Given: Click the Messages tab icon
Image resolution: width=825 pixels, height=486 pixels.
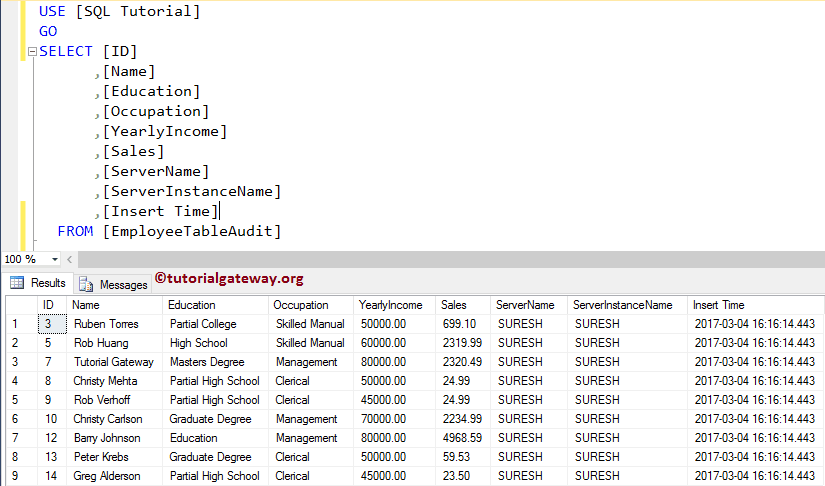Looking at the screenshot, I should coord(86,285).
